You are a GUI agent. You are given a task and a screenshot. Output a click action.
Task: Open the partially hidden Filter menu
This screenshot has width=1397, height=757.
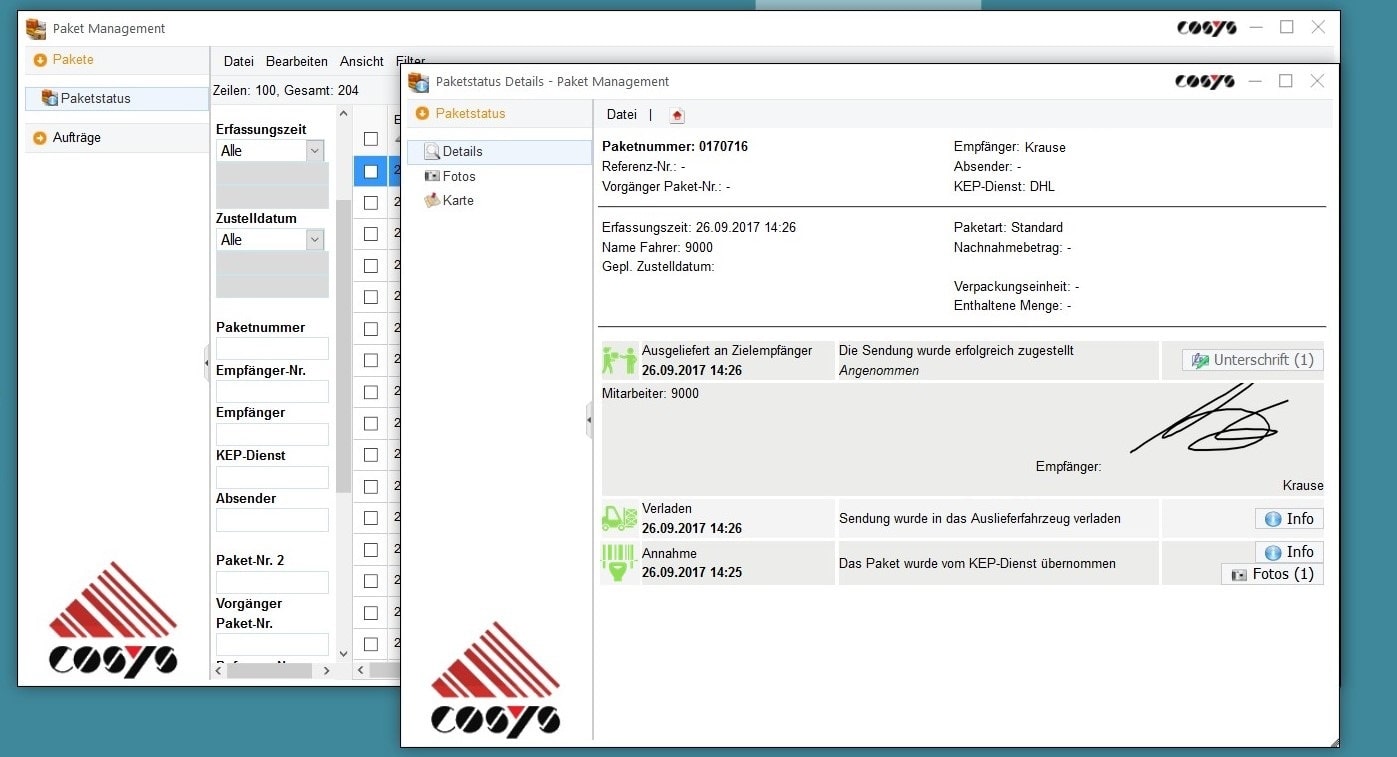click(x=410, y=61)
